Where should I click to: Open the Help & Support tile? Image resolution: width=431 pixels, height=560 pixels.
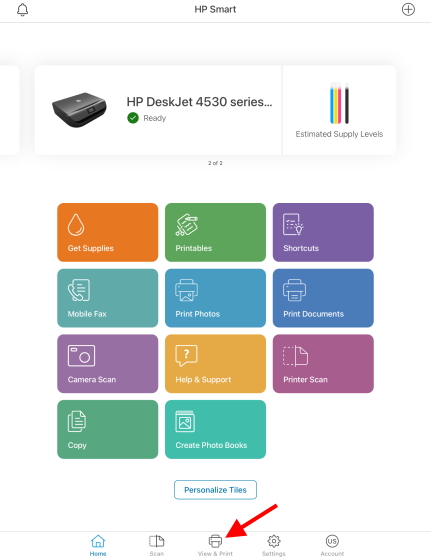point(215,364)
